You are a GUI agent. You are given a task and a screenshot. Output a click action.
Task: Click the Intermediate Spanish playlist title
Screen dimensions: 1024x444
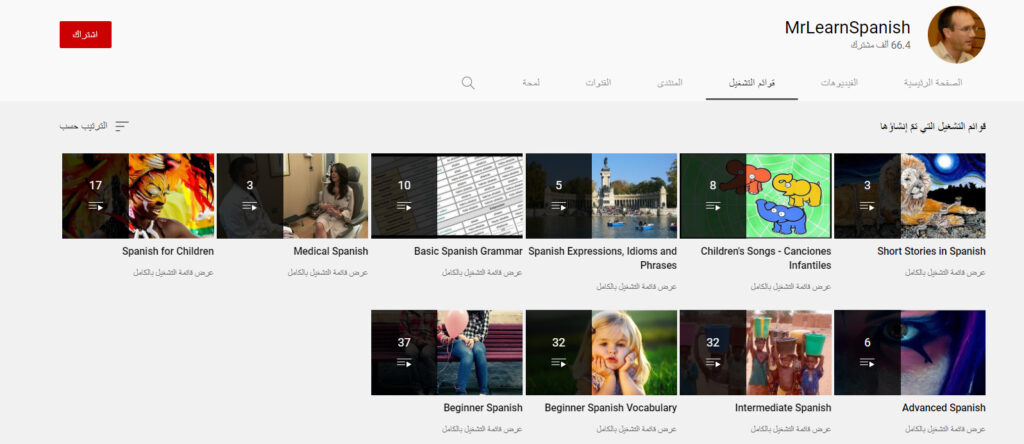tap(783, 408)
